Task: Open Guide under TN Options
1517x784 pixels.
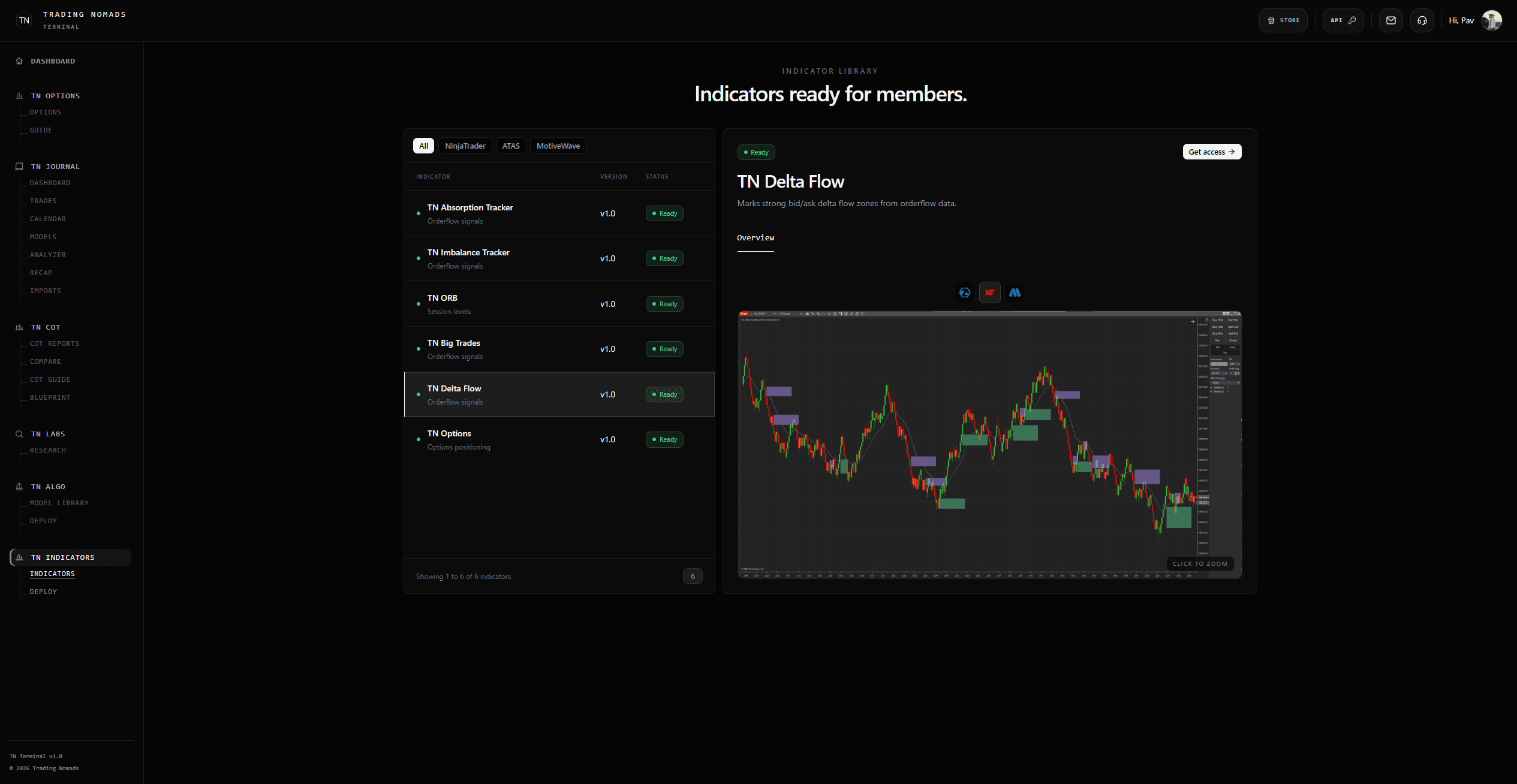Action: tap(41, 130)
